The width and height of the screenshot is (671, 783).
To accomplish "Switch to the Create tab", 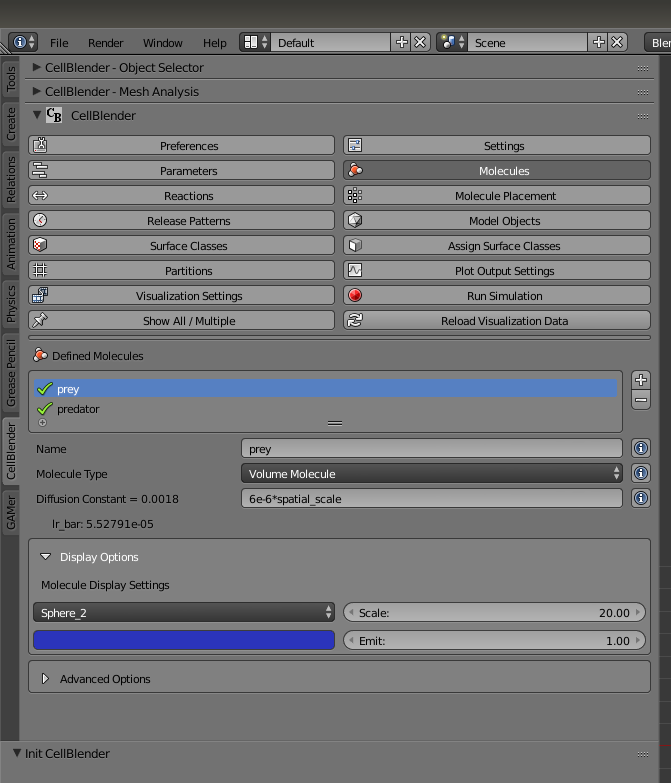I will (10, 124).
